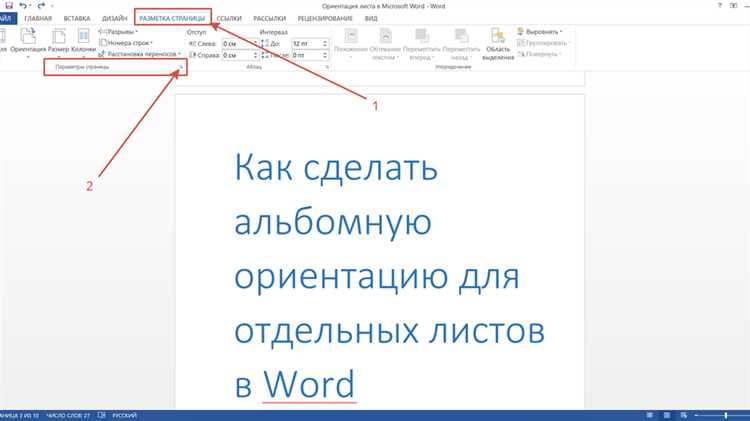Image resolution: width=750 pixels, height=421 pixels.
Task: Open the Положение position tool
Action: (x=351, y=43)
